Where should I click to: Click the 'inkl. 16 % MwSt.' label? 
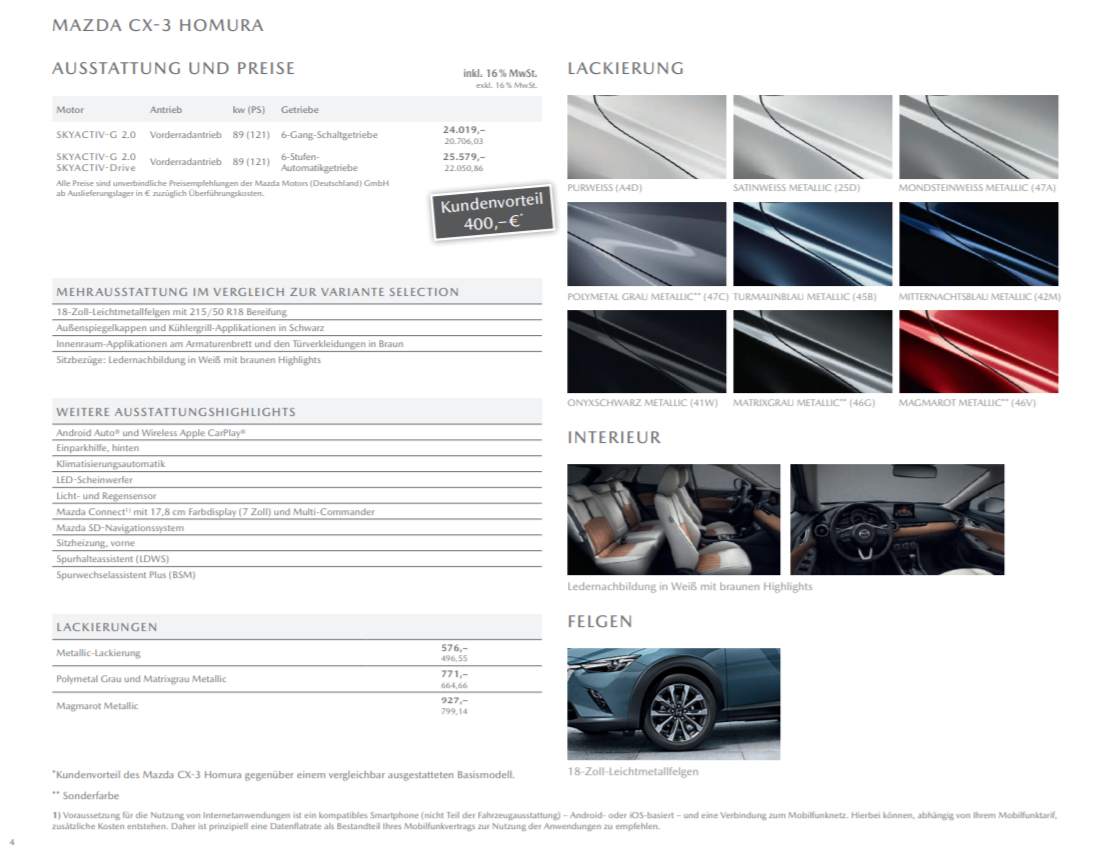tap(500, 73)
